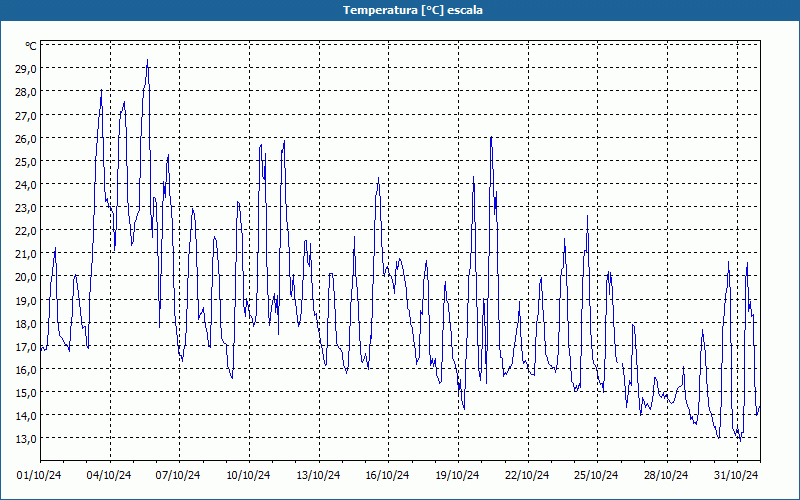This screenshot has height=500, width=800.
Task: Click the 04/10/24 date label
Action: pos(109,475)
